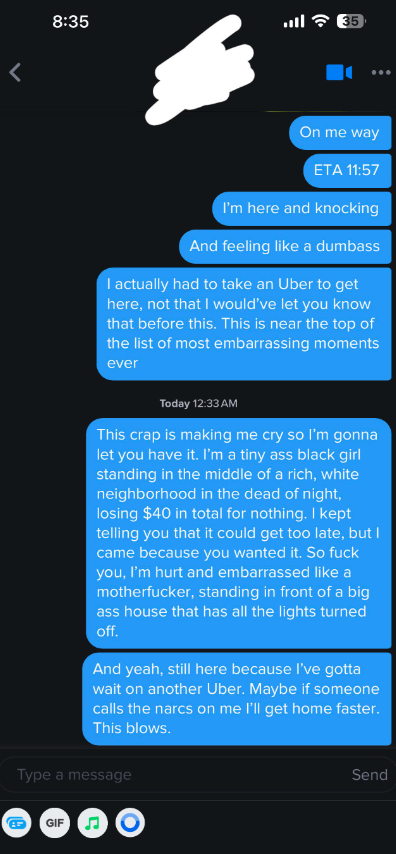Tap the battery indicator in status bar
396x854 pixels.
coord(351,21)
